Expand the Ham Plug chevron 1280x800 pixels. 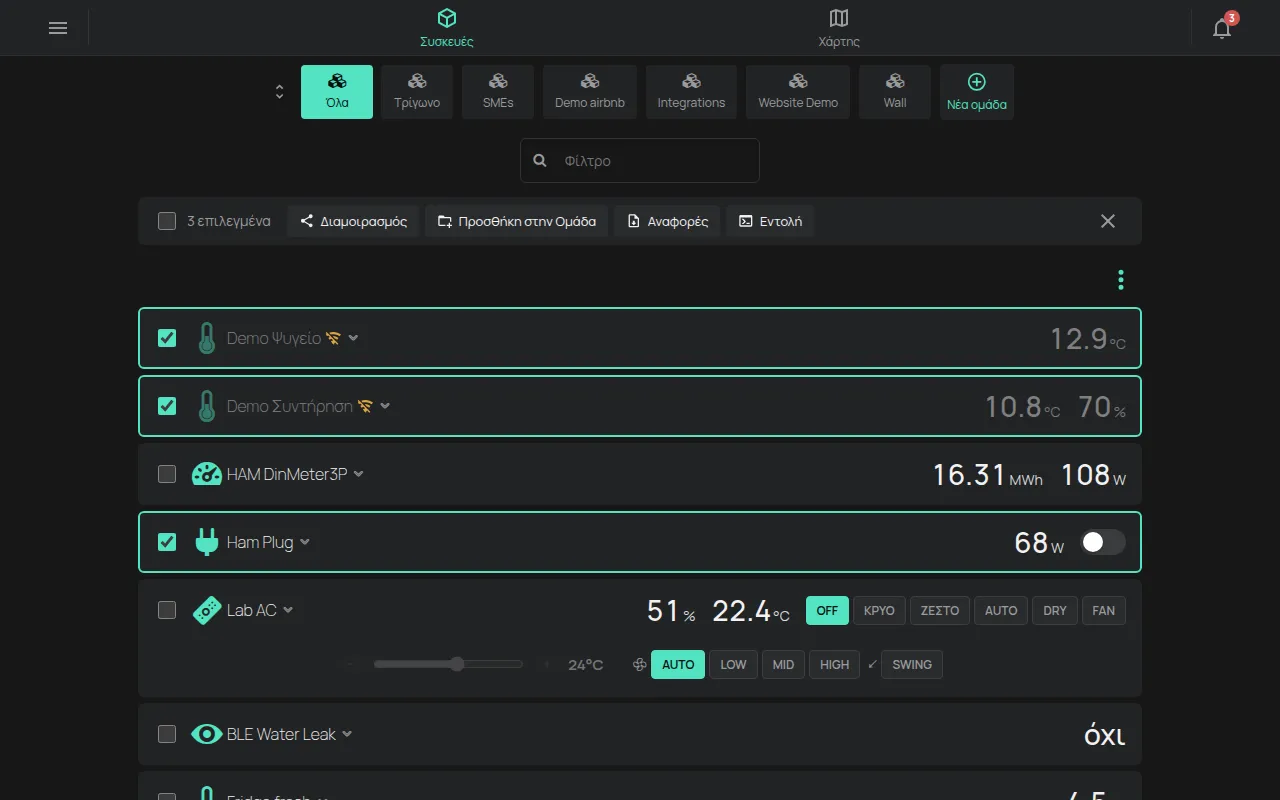305,542
